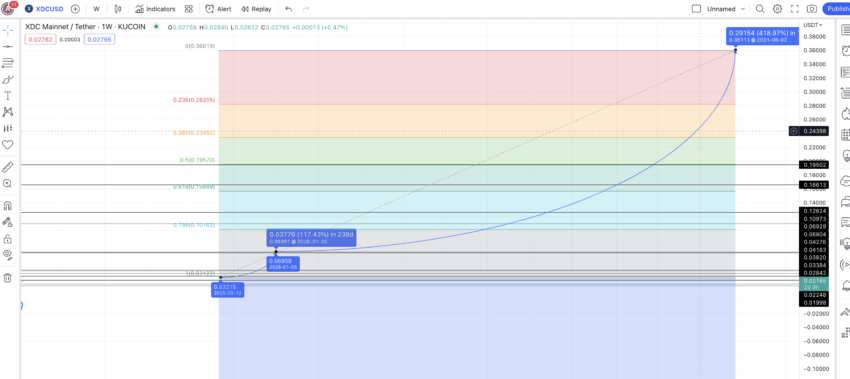Viewport: 850px width, 379px height.
Task: Select the Text annotation tool
Action: coord(8,96)
